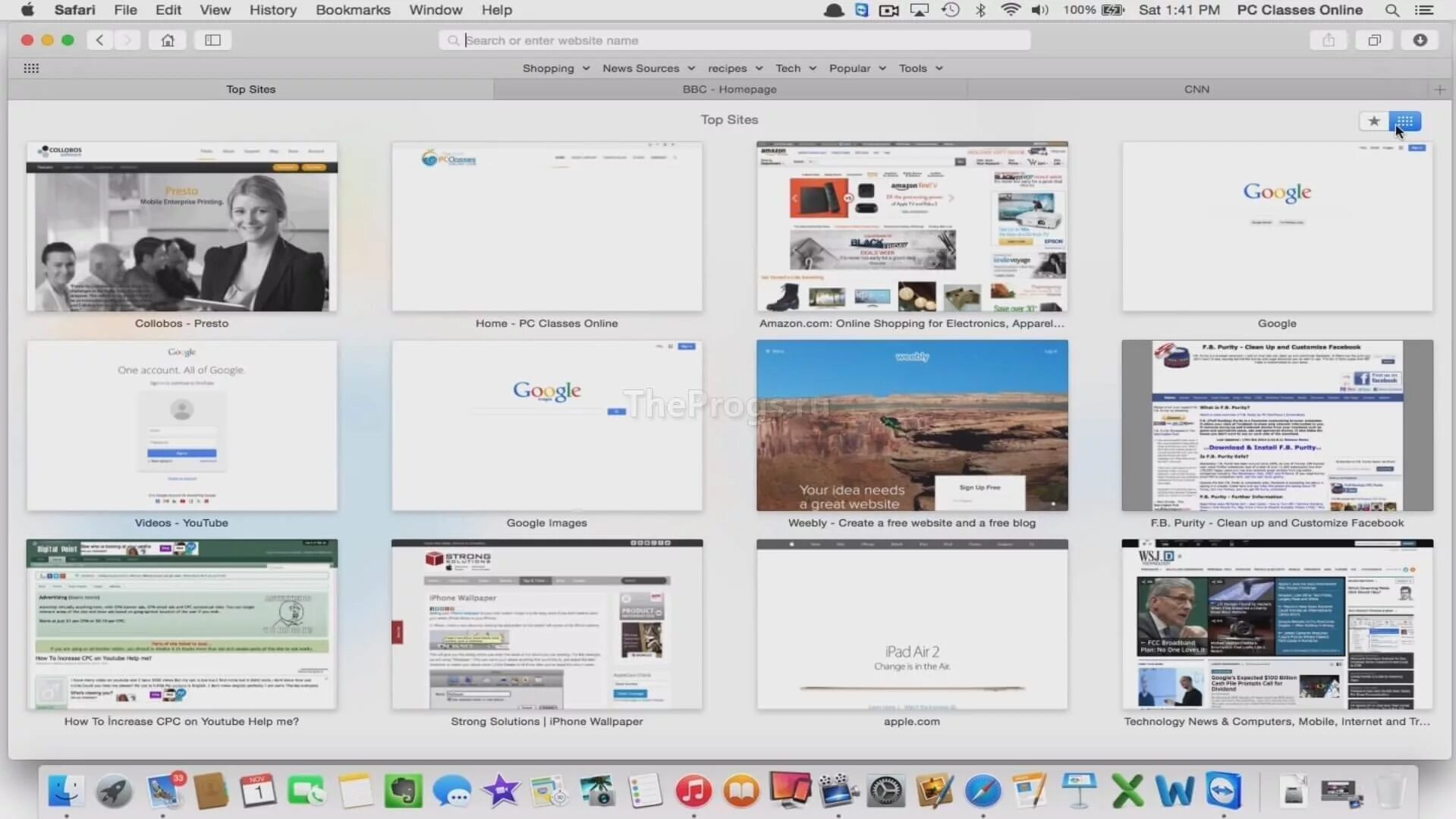Switch to the CNN tab
This screenshot has width=1456, height=819.
coord(1197,90)
